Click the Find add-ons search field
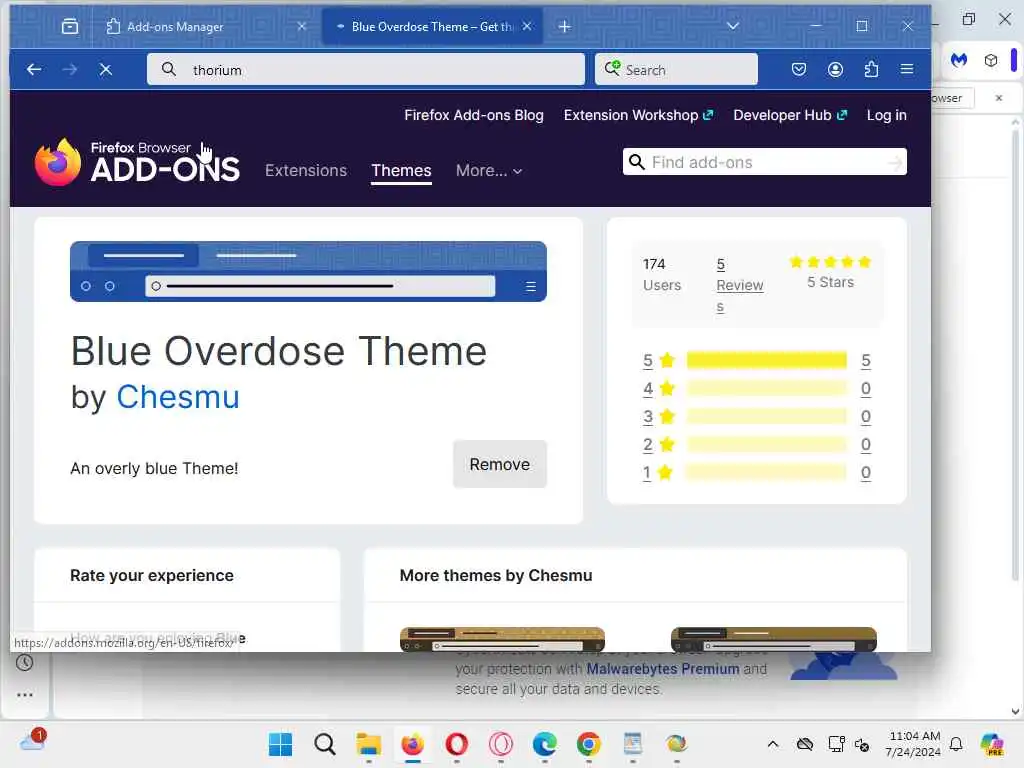This screenshot has width=1024, height=768. pos(764,162)
